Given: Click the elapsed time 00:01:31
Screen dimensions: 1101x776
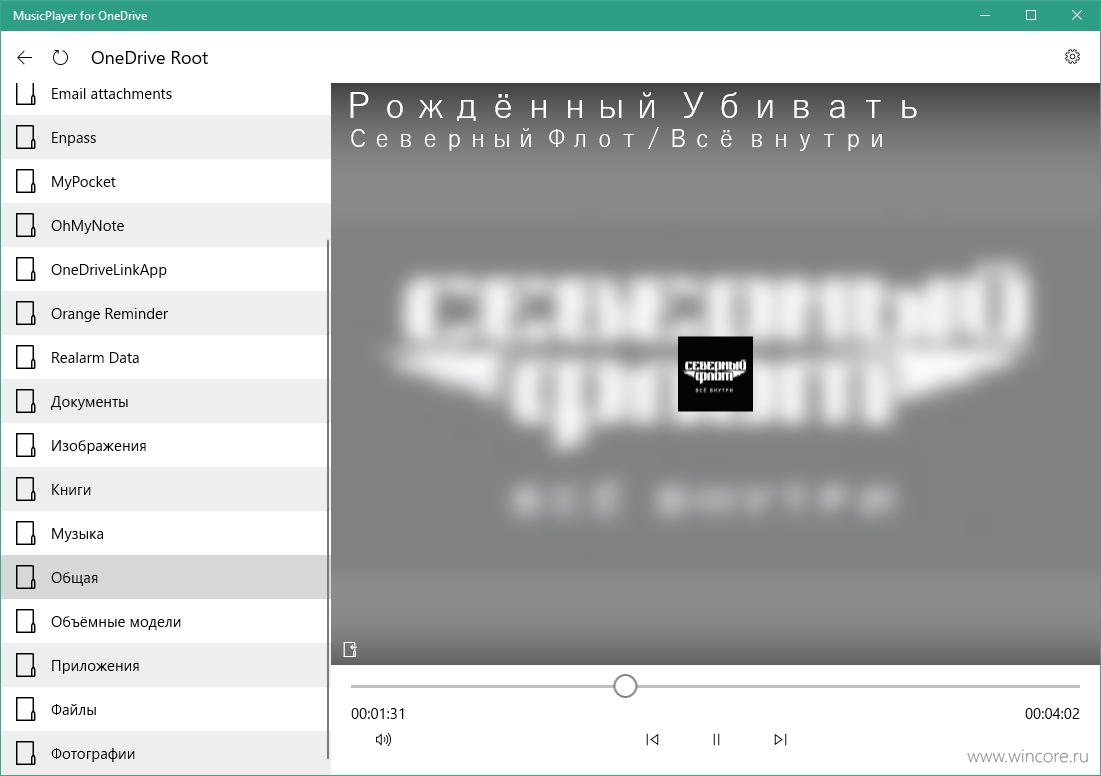Looking at the screenshot, I should (378, 713).
